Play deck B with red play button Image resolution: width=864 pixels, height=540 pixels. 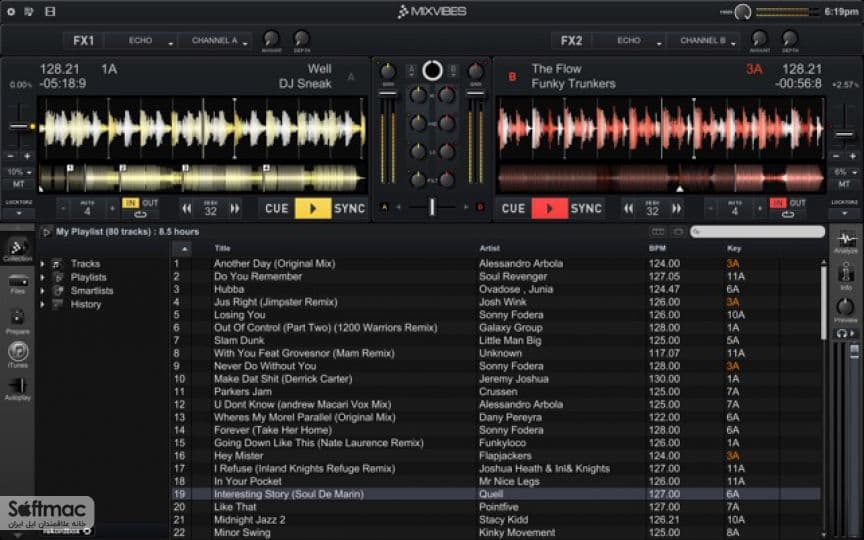pyautogui.click(x=549, y=208)
